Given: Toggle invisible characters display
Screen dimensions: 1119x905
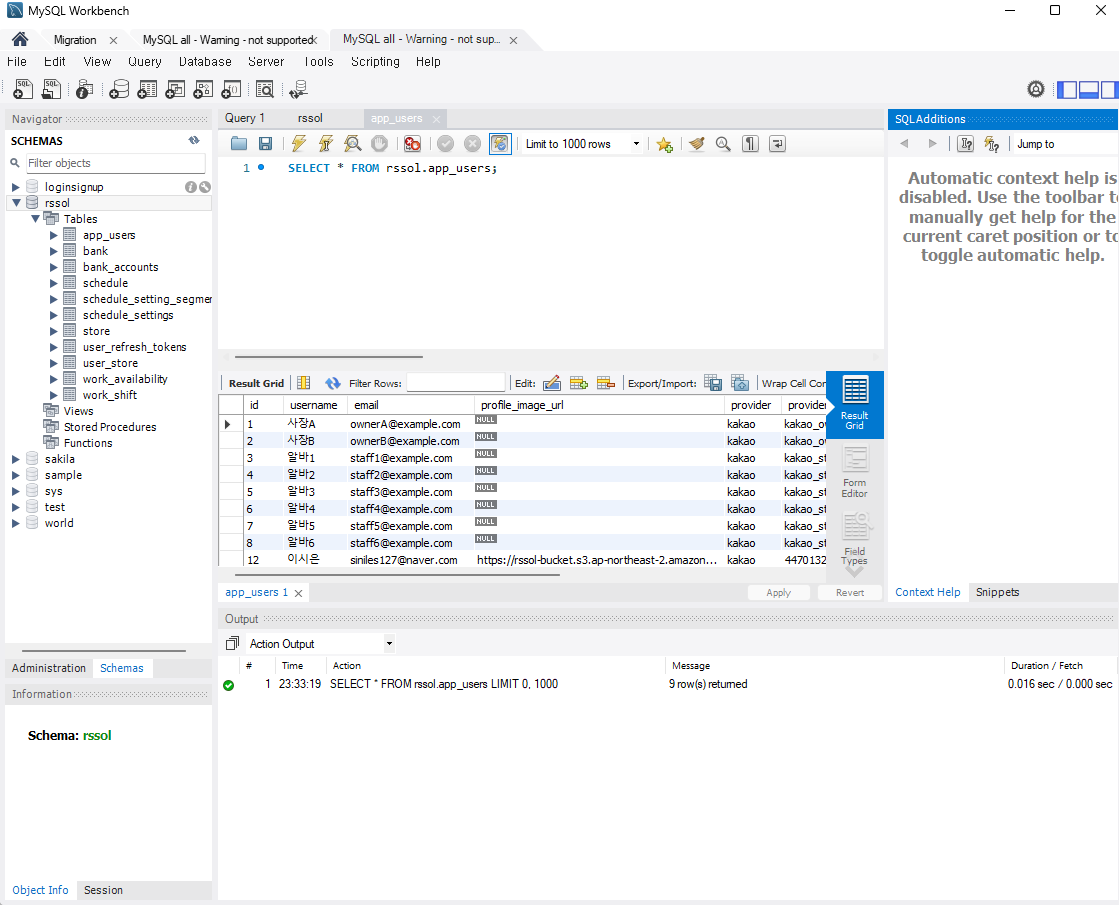Looking at the screenshot, I should (750, 144).
